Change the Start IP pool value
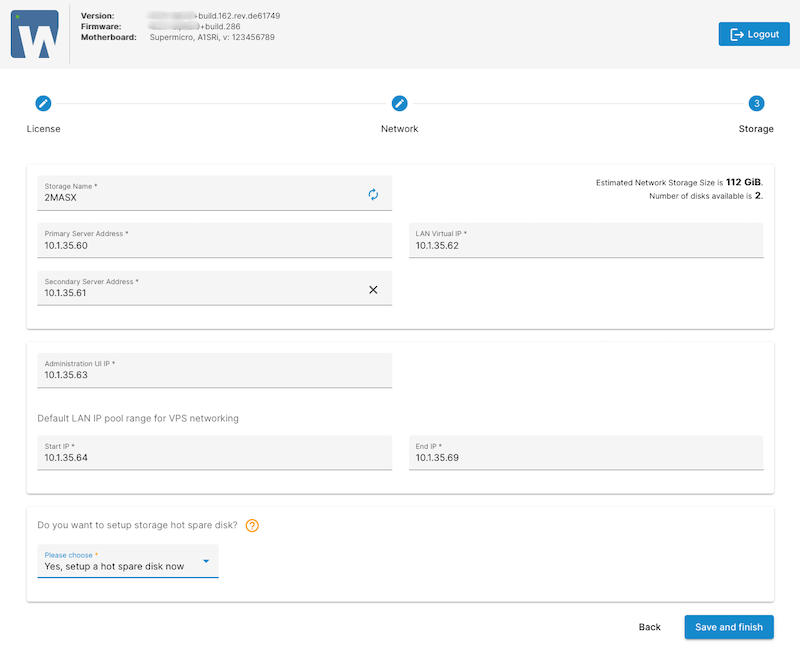 coord(214,458)
